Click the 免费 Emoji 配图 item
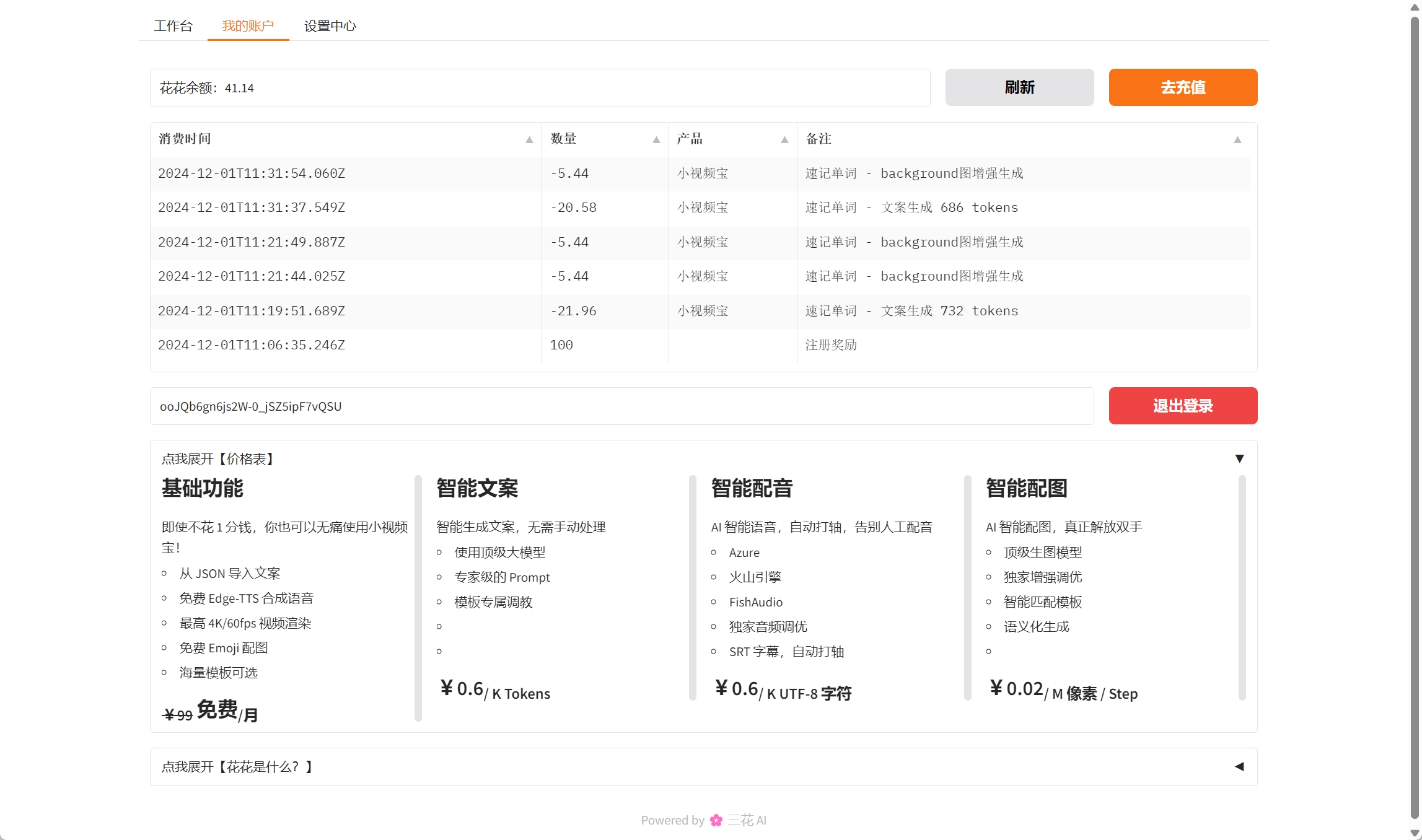The width and height of the screenshot is (1422, 840). point(224,648)
